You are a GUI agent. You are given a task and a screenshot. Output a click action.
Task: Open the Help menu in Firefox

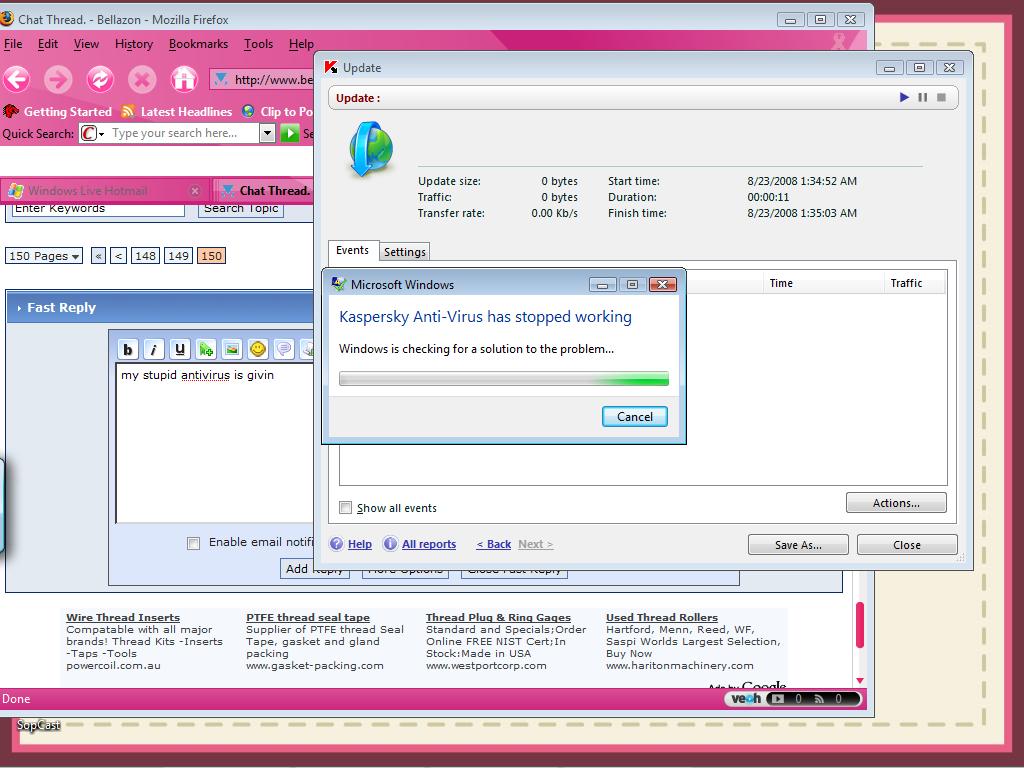[301, 44]
